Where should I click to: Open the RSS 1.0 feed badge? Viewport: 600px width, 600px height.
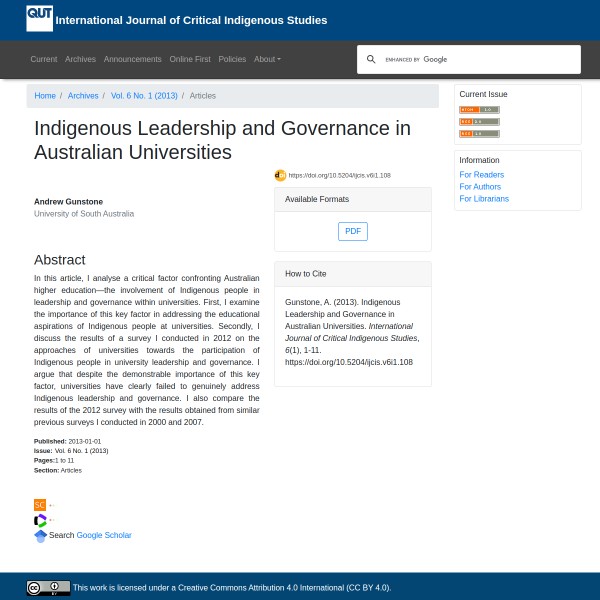click(x=479, y=133)
